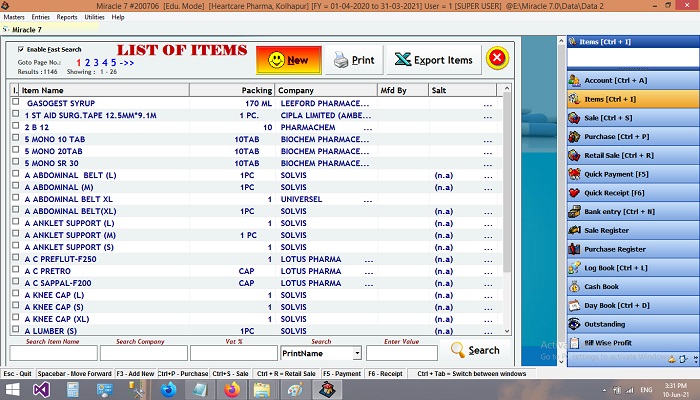Open the Day Book [Ctrl + D] icon
This screenshot has height=400, width=700.
(574, 305)
